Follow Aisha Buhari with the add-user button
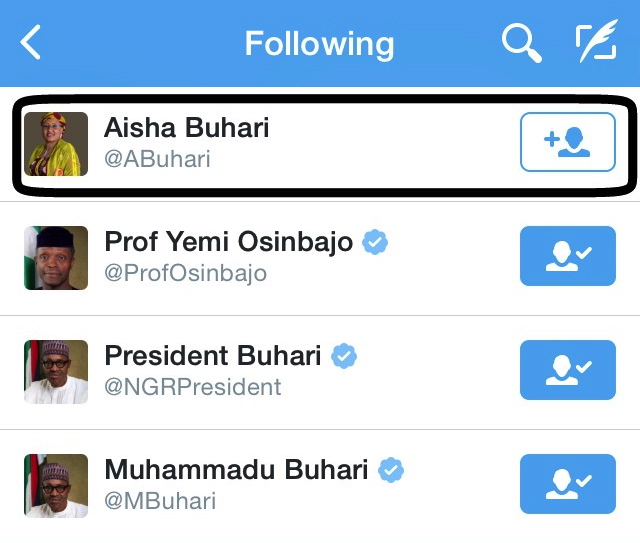 [x=567, y=142]
